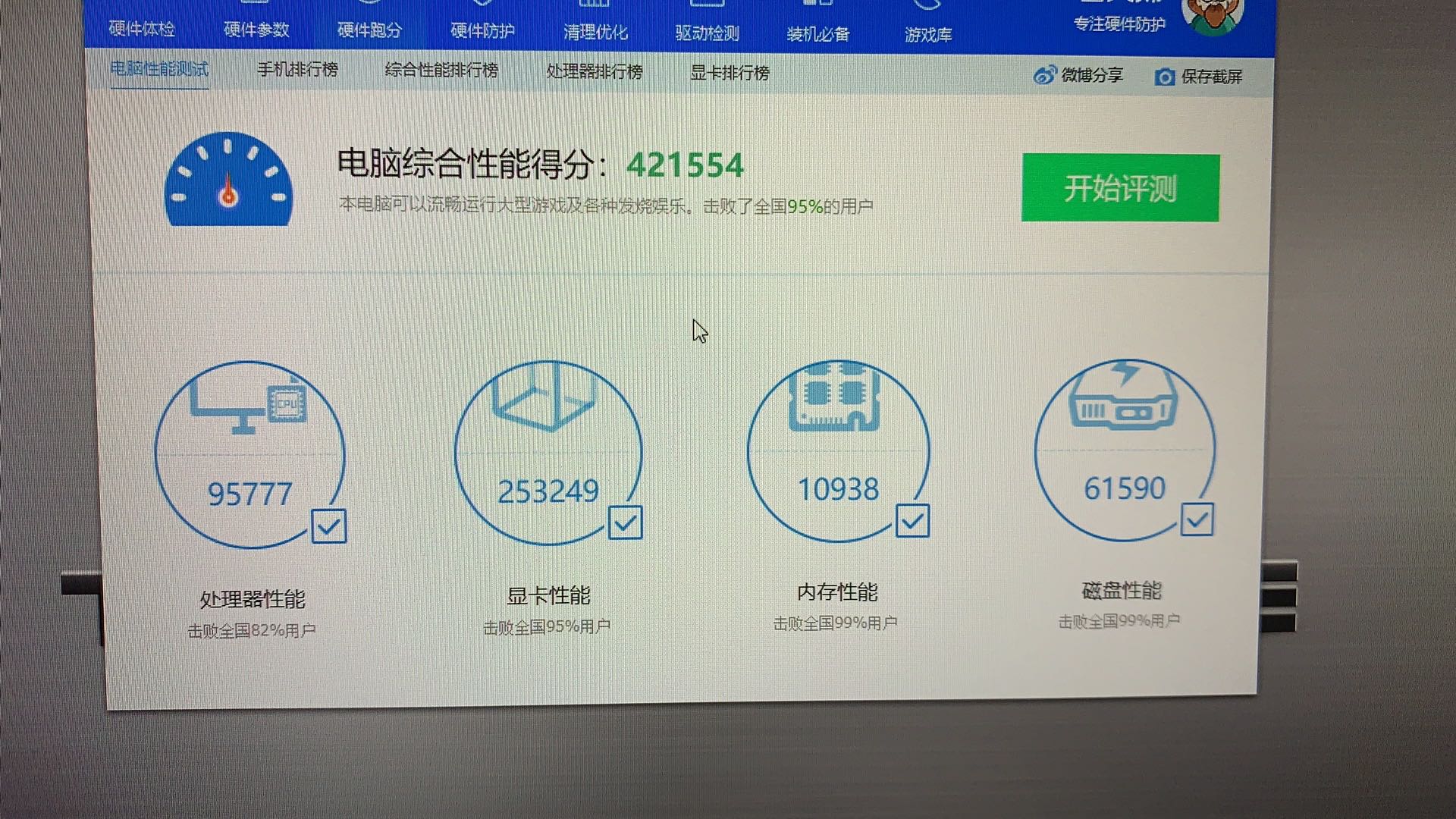
Task: Click the memory RAM chip icon
Action: pyautogui.click(x=834, y=397)
